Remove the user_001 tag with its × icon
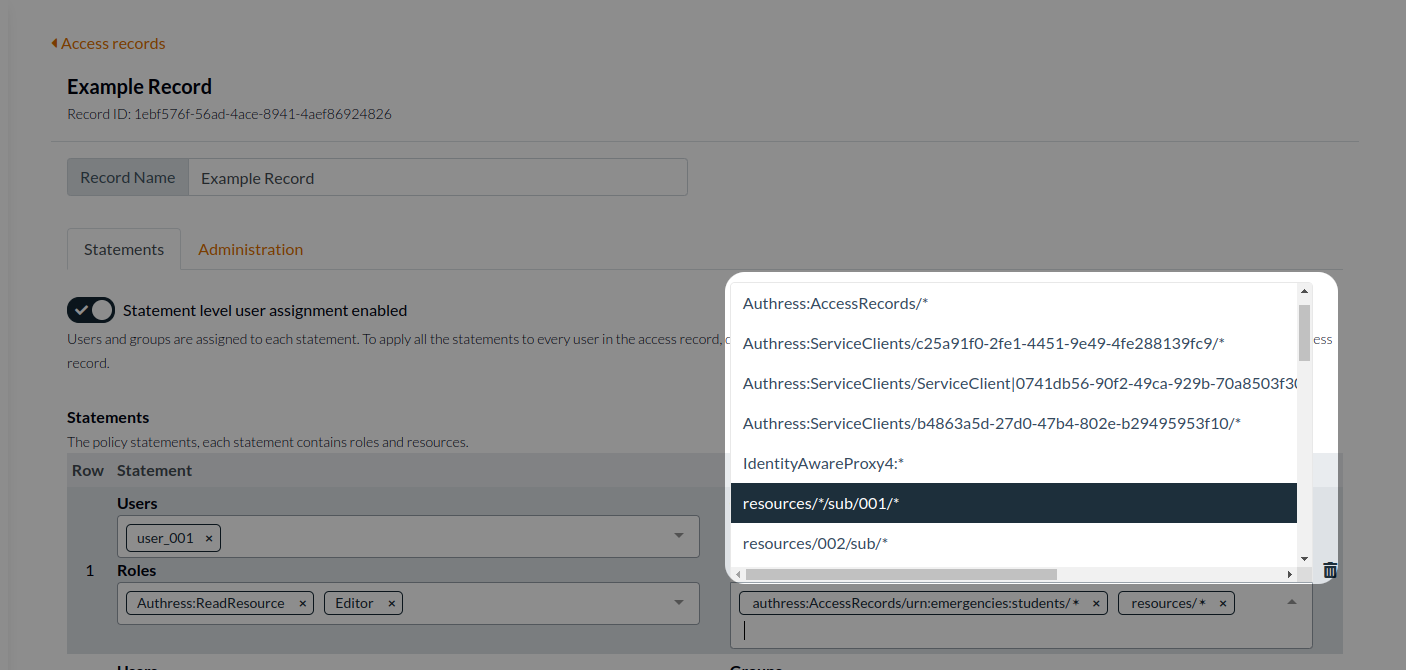1406x670 pixels. (208, 537)
